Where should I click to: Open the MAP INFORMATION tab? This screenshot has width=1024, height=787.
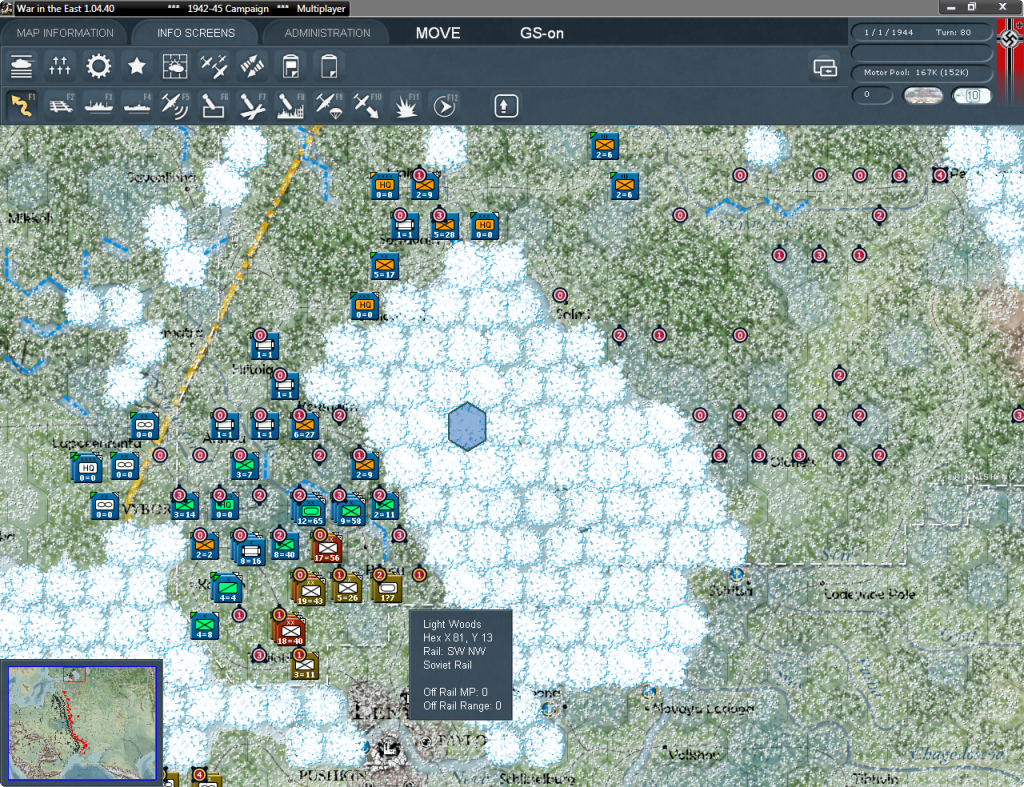65,33
